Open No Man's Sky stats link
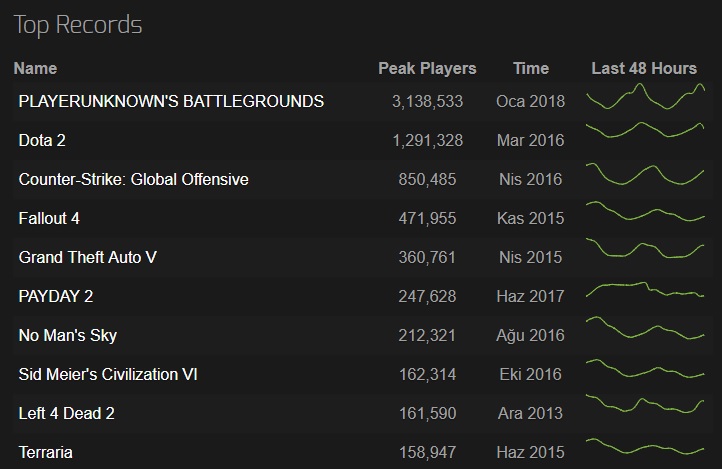Screen dimensions: 722x469 [x=68, y=335]
